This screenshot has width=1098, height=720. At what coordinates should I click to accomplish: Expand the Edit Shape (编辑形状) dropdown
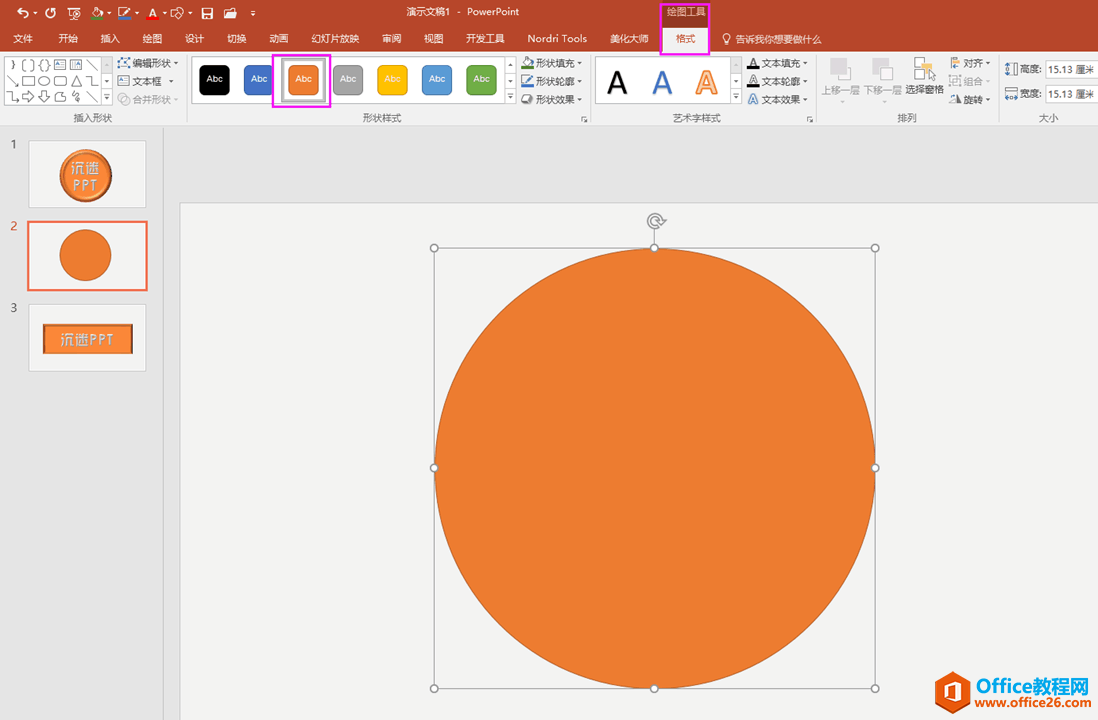tap(148, 63)
